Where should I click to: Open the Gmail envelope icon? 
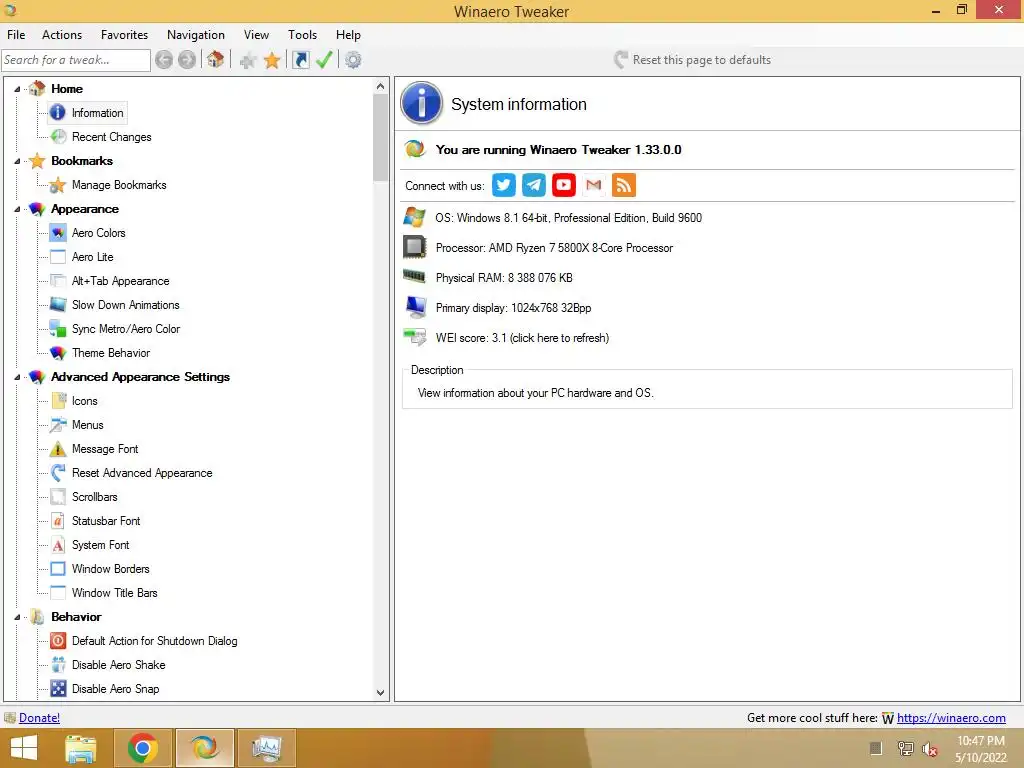pos(594,185)
